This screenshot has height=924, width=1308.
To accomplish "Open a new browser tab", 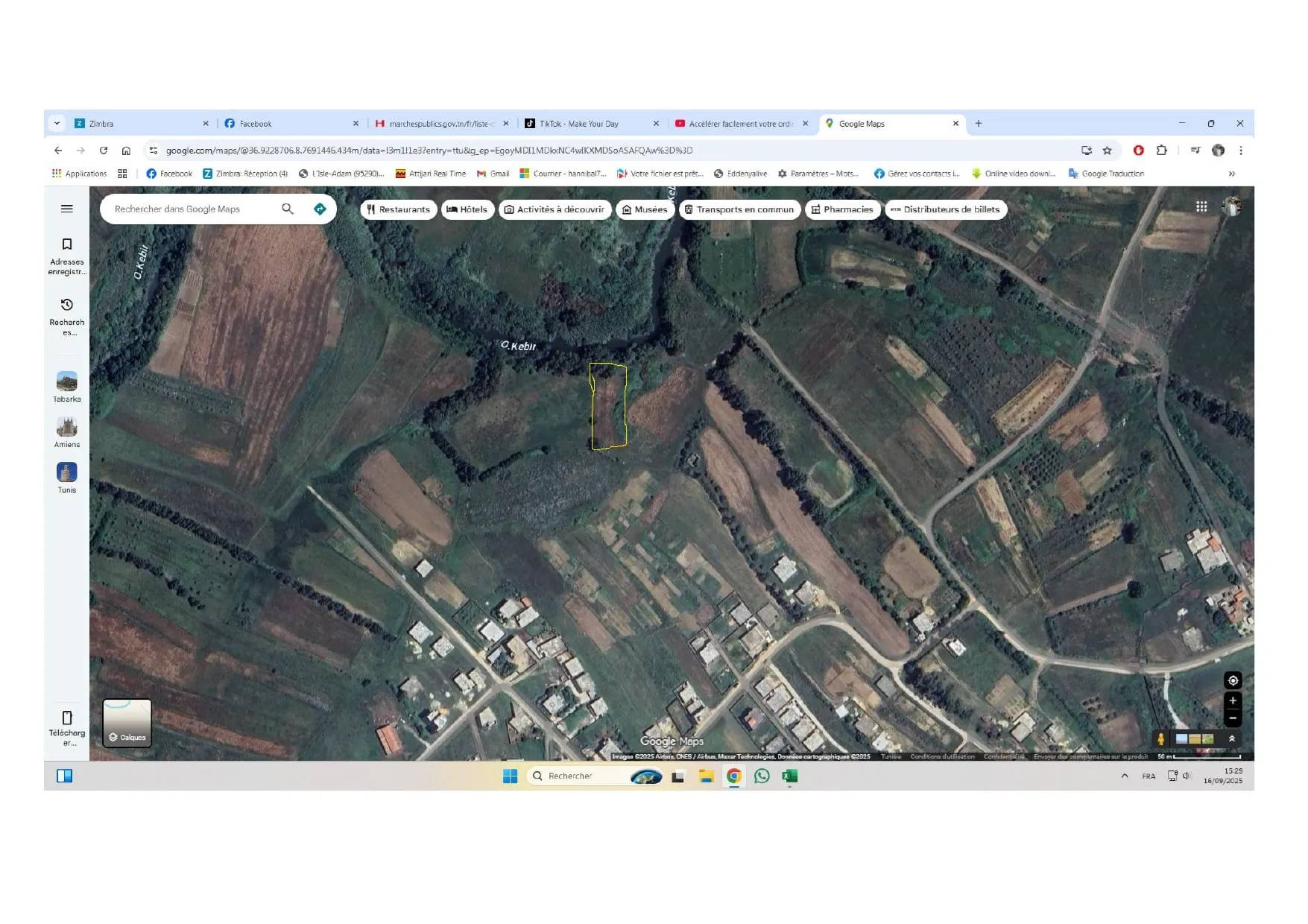I will click(979, 124).
